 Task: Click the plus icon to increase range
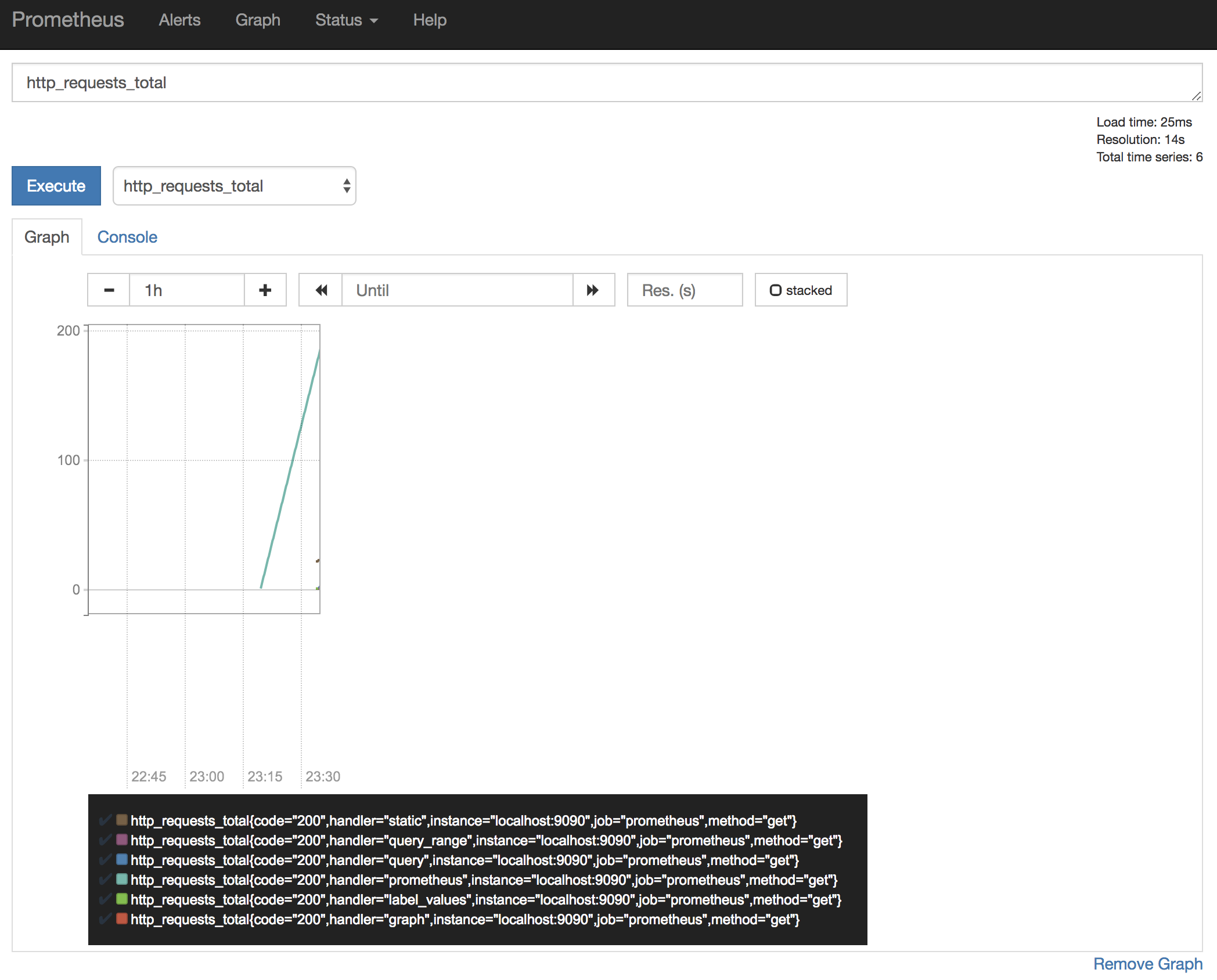coord(265,290)
